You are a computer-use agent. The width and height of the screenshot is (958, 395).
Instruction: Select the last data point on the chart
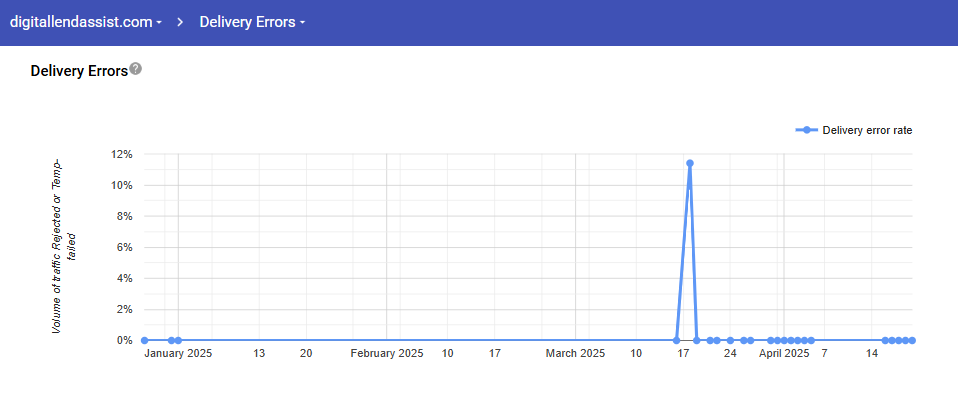click(912, 340)
